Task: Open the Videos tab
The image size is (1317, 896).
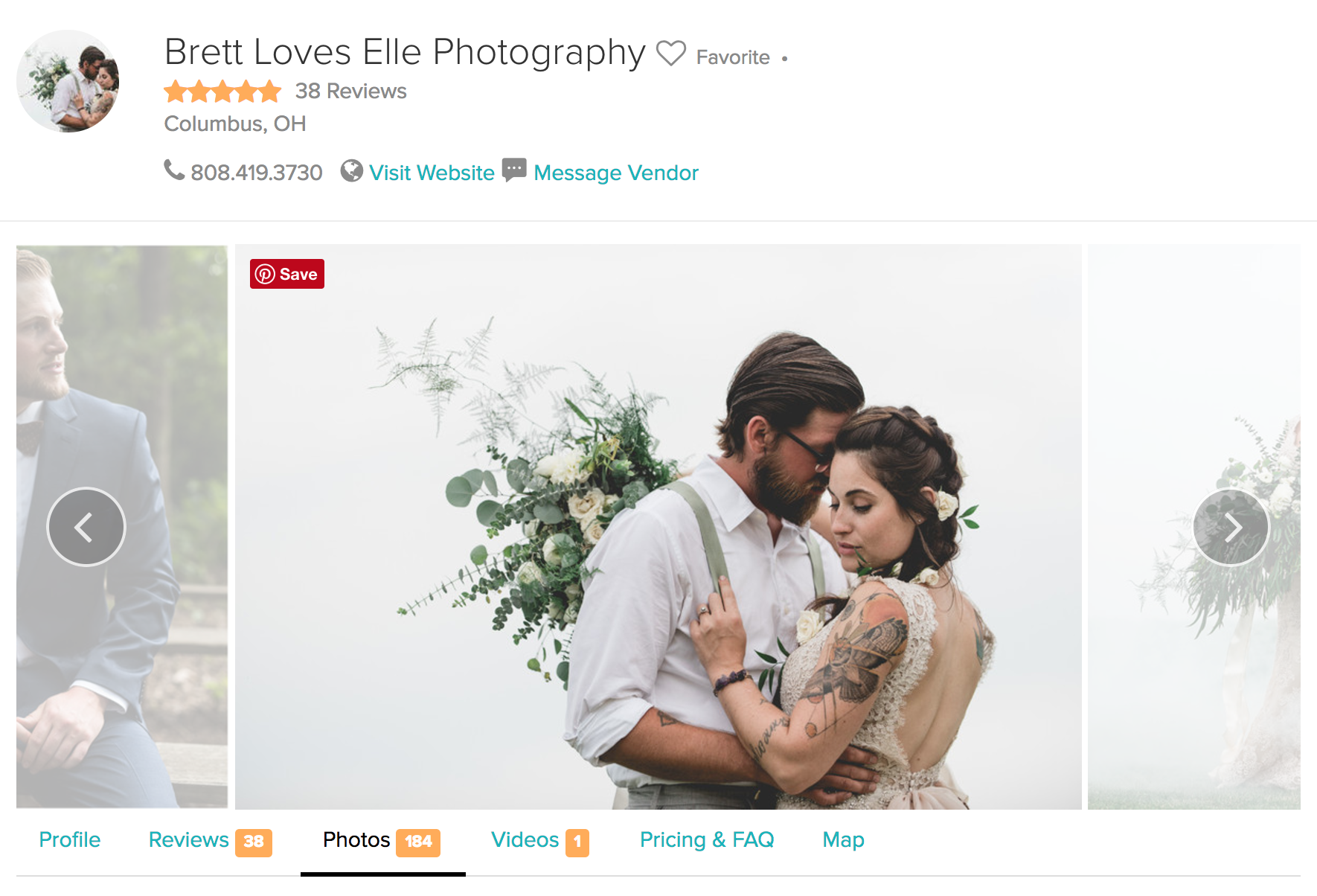Action: [x=540, y=841]
